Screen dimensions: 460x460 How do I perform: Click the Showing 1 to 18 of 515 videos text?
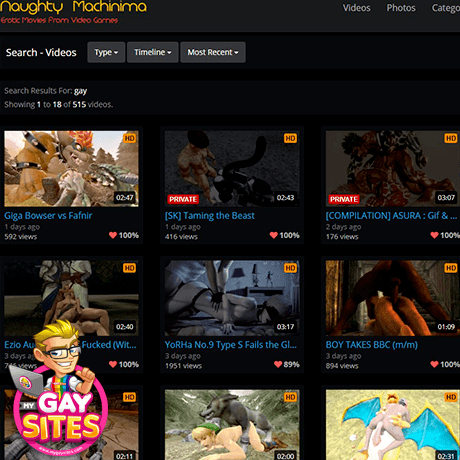coord(59,104)
